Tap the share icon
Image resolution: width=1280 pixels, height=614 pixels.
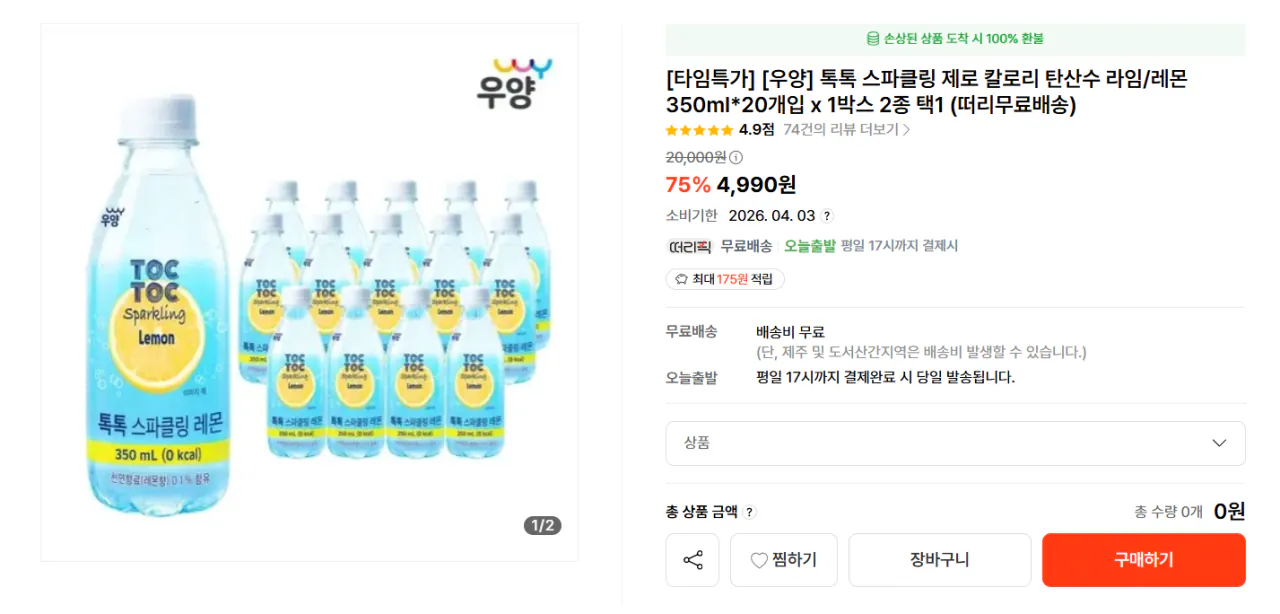(x=692, y=560)
